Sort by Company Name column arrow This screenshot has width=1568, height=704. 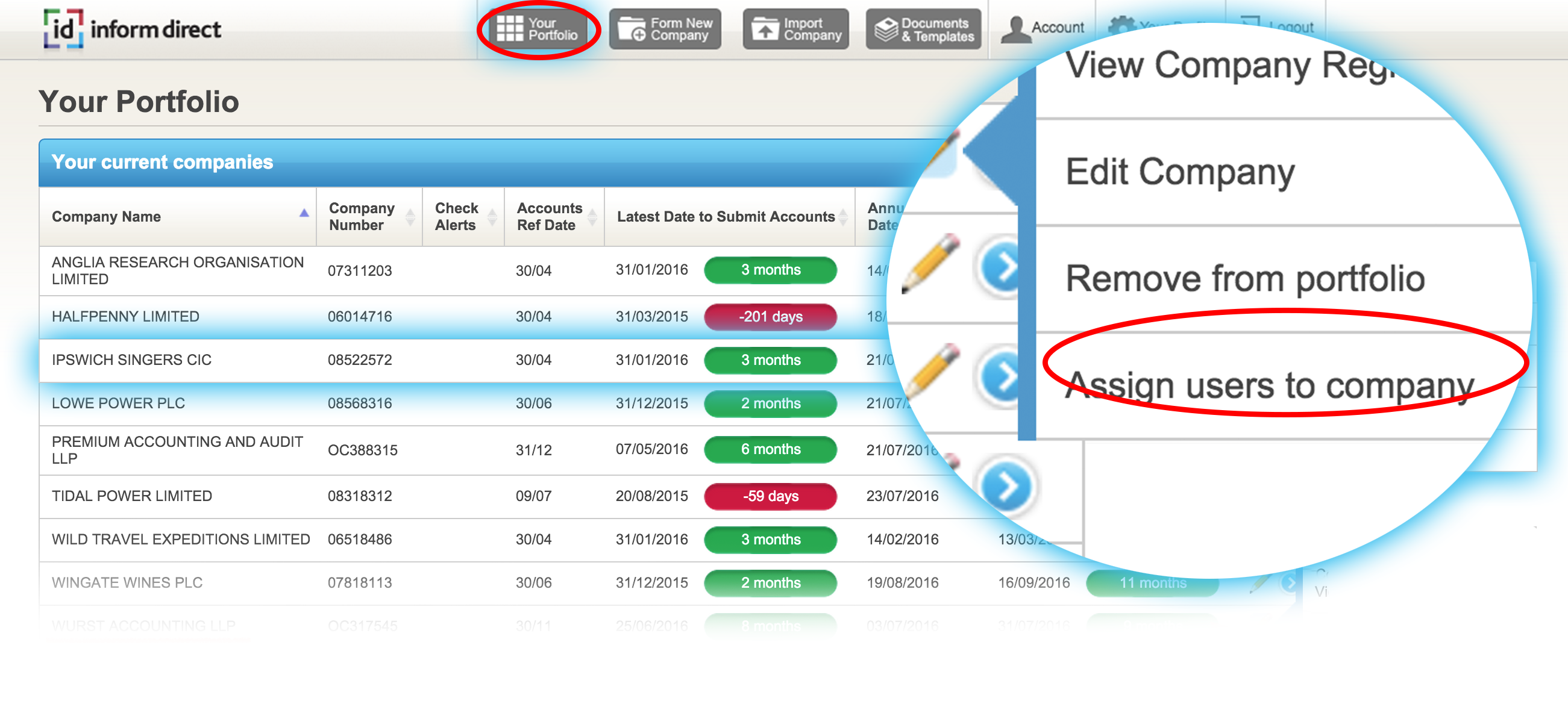304,214
